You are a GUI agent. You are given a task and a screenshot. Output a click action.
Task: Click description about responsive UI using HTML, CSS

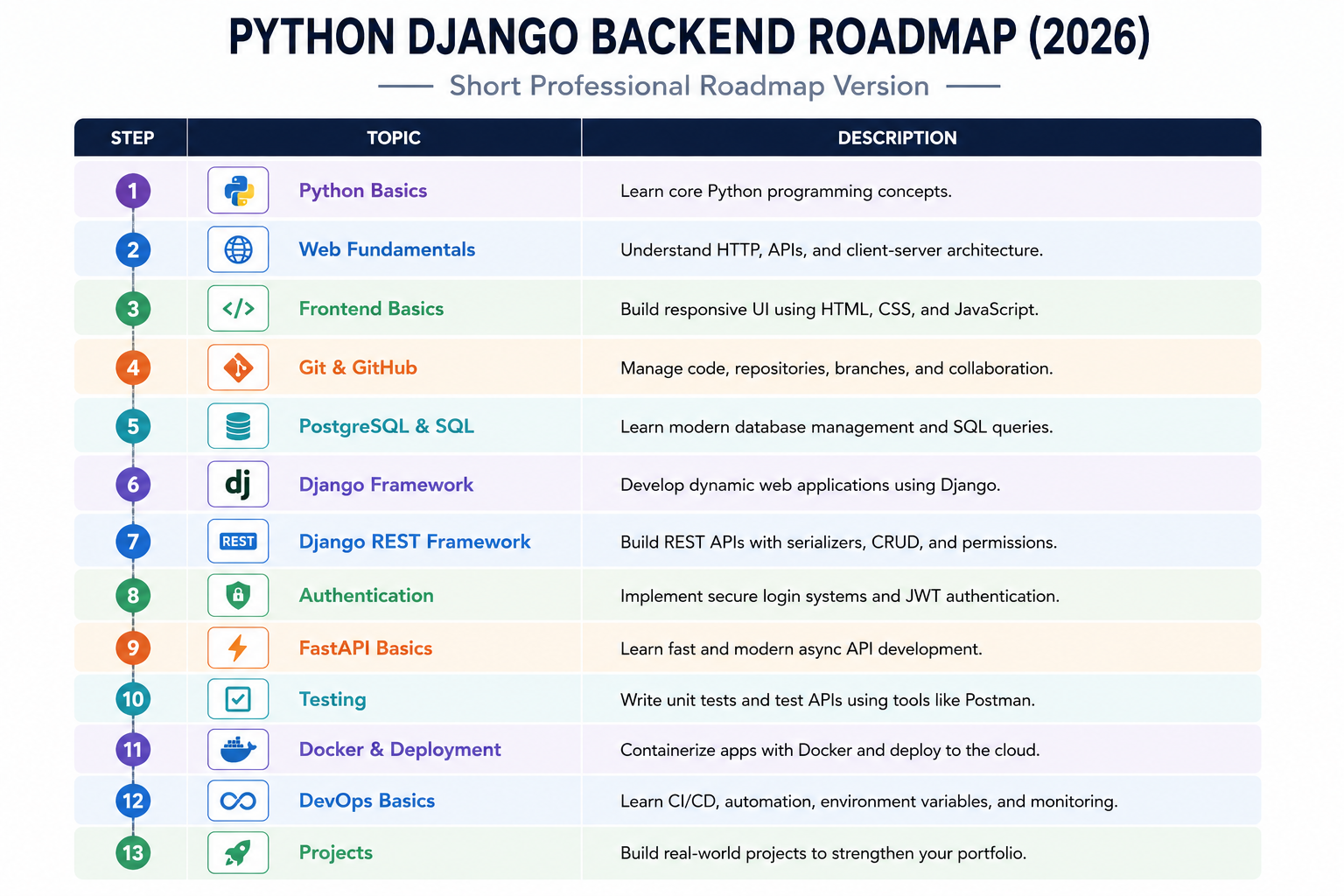829,310
